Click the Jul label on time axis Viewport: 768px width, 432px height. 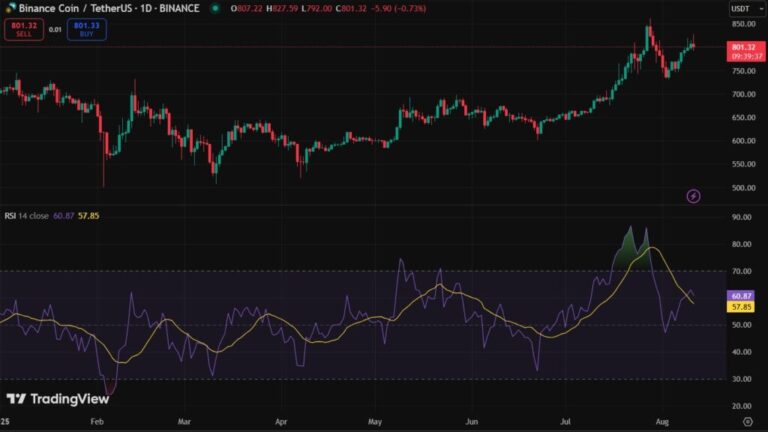click(x=565, y=422)
